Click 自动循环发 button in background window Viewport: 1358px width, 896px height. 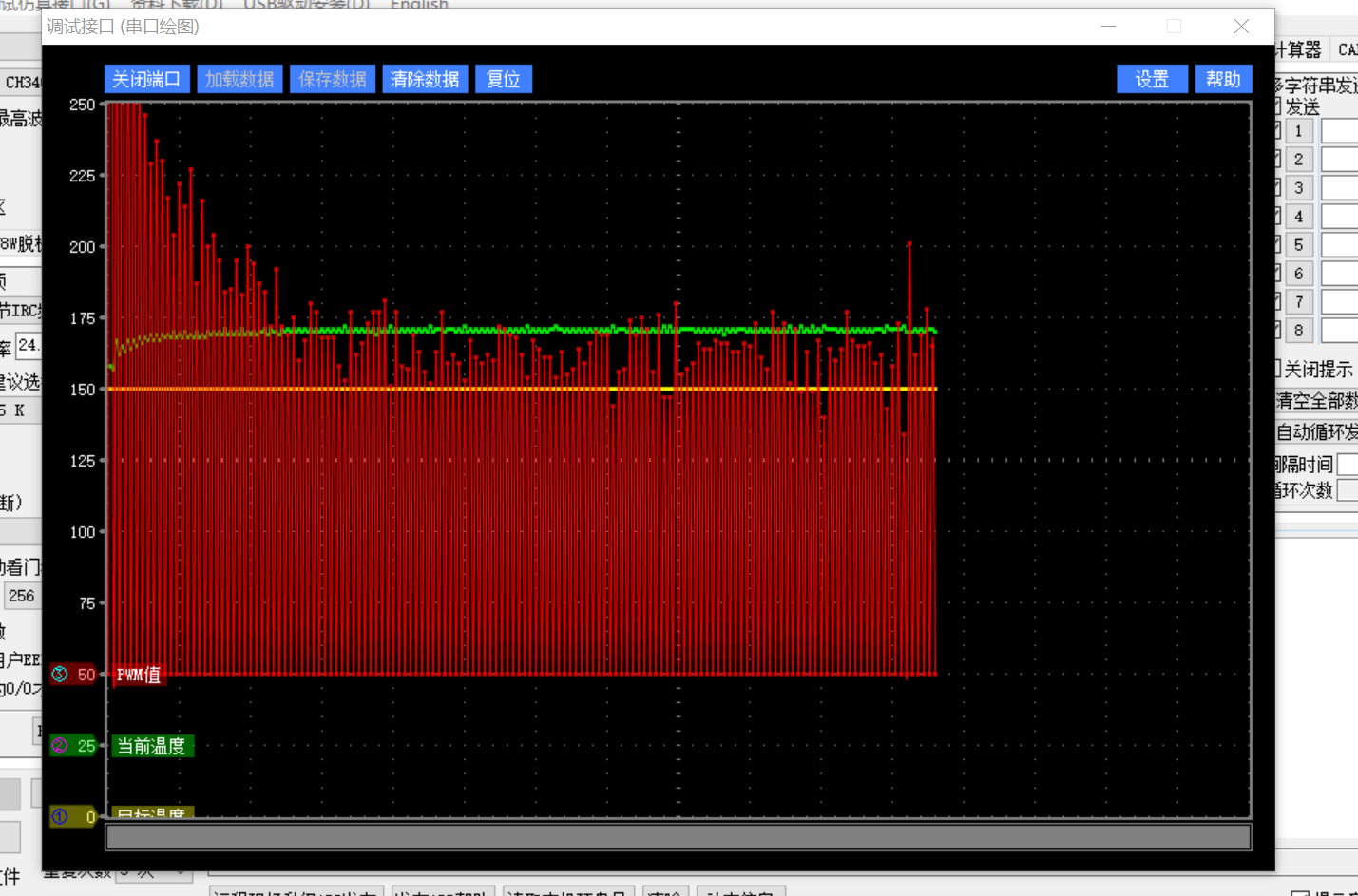(x=1316, y=432)
